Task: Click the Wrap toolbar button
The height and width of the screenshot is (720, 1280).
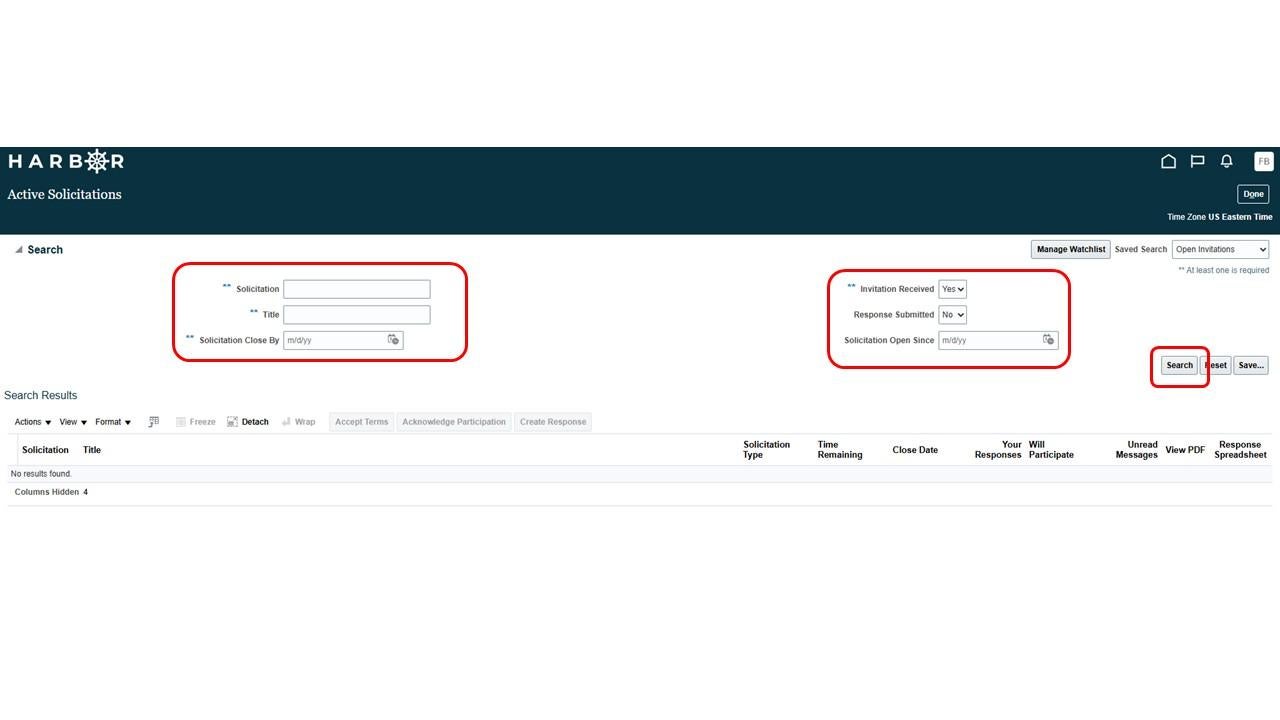Action: 299,422
